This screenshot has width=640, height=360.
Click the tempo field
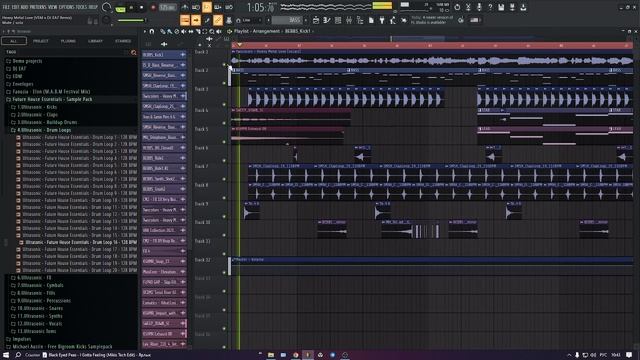[168, 7]
